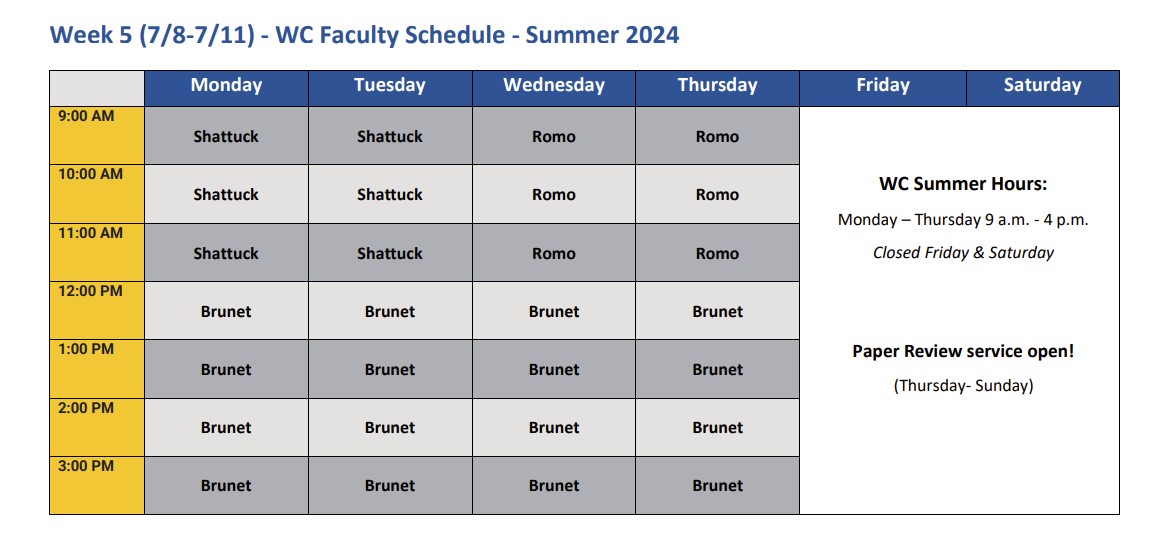Click Brunet's Thursday 3:00 PM cell

tap(717, 486)
